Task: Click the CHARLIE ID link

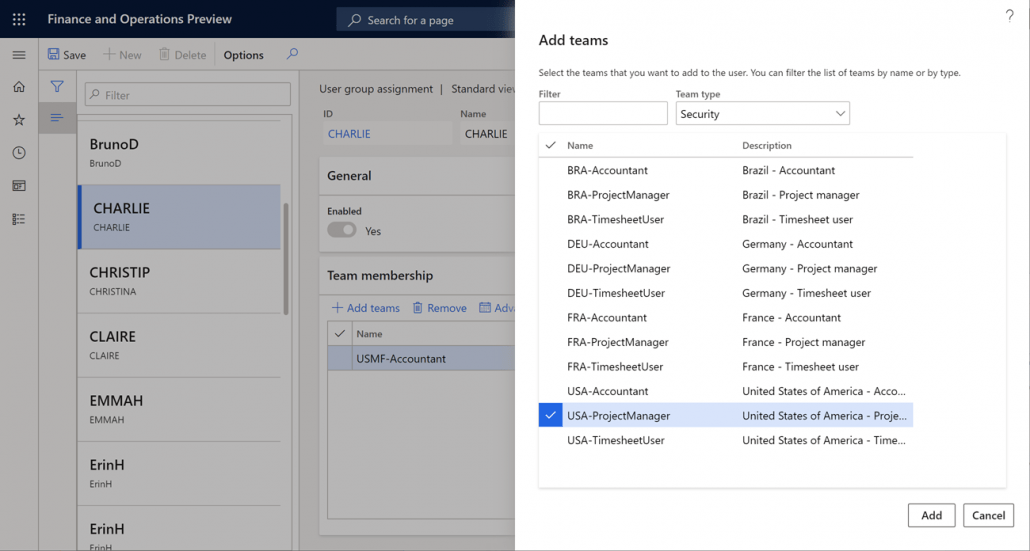Action: (349, 134)
